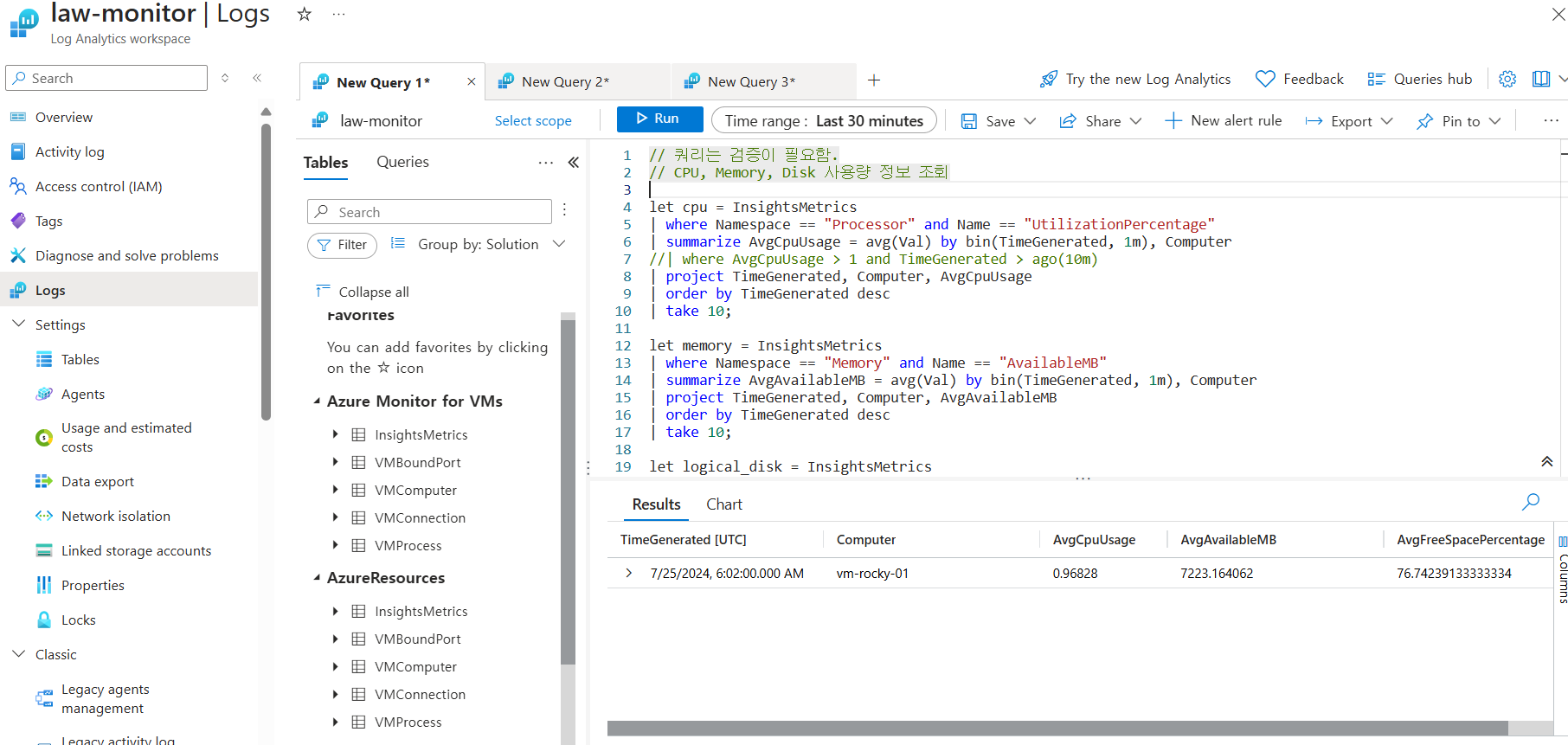Go to Access control (IAM)
This screenshot has height=745, width=1568.
[x=99, y=187]
